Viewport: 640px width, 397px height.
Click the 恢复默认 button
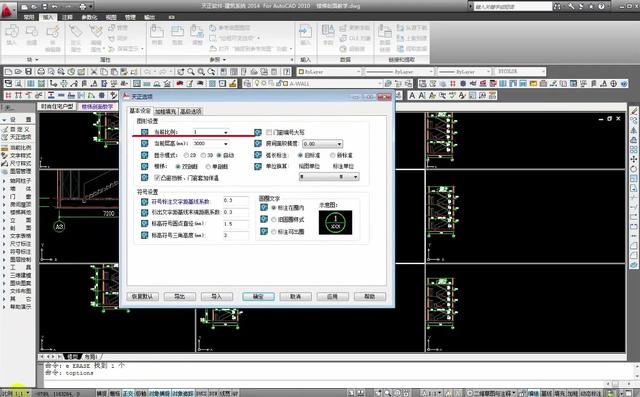coord(142,297)
